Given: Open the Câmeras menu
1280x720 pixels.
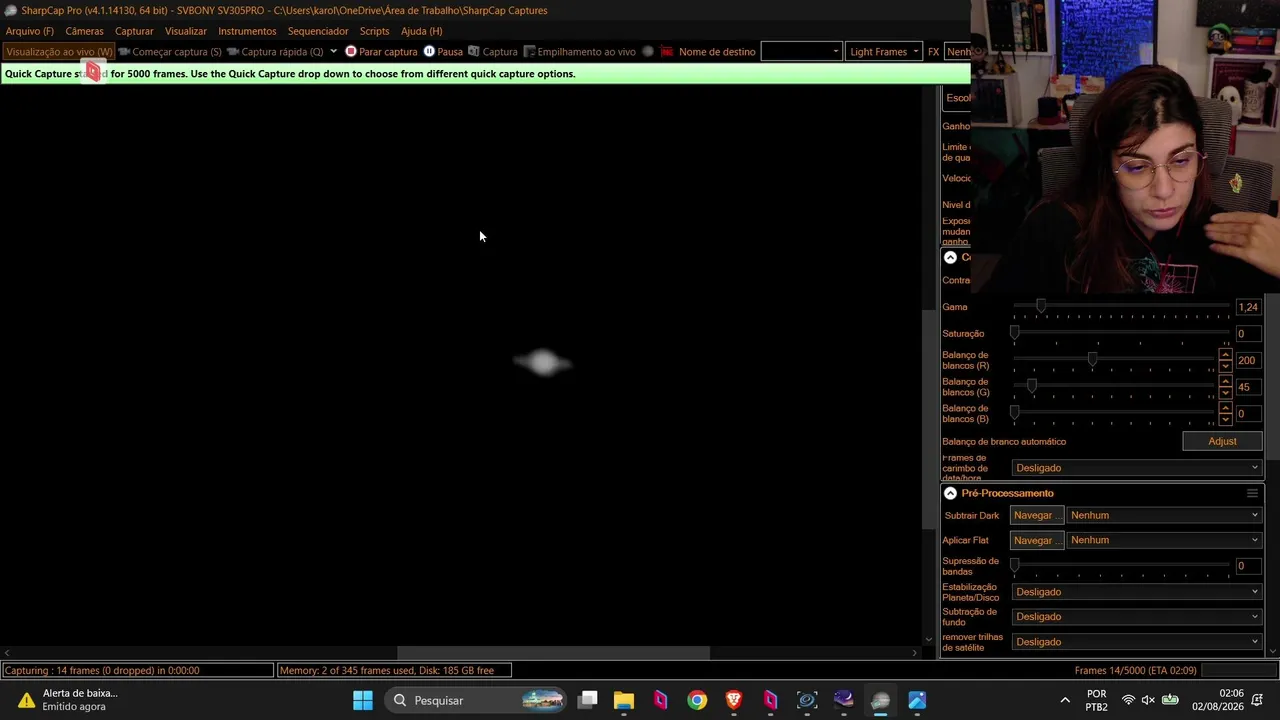Looking at the screenshot, I should [x=84, y=31].
